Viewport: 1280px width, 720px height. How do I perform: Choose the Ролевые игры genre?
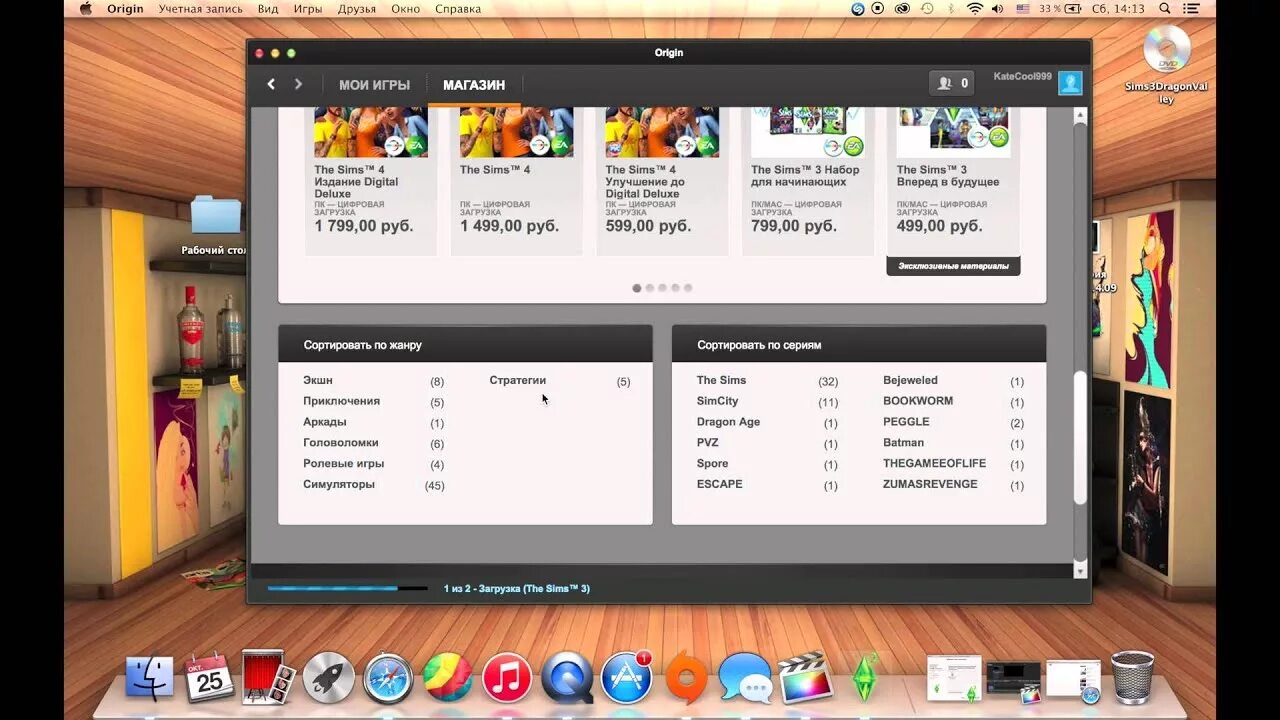[x=343, y=464]
